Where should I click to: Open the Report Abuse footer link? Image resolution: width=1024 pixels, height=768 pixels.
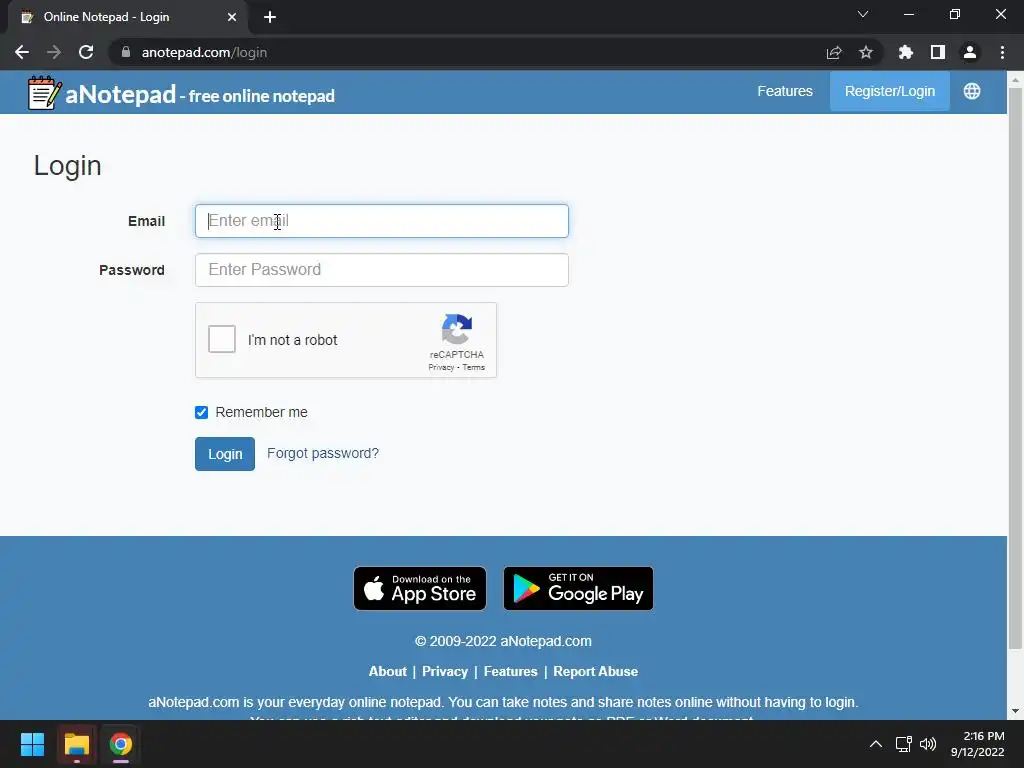[596, 671]
